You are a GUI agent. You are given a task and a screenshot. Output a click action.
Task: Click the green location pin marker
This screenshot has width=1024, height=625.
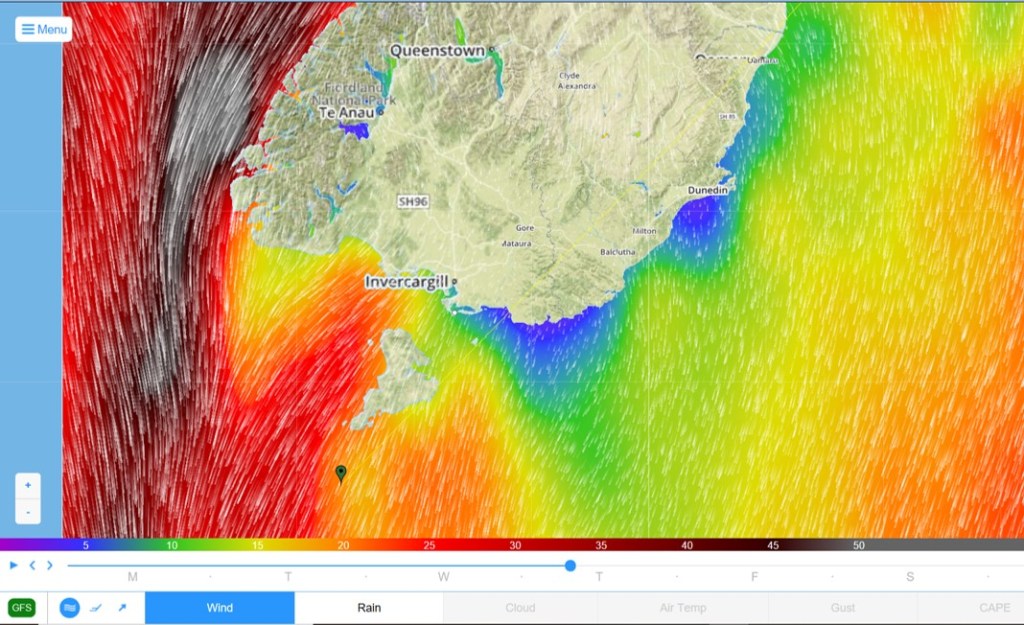click(x=341, y=473)
